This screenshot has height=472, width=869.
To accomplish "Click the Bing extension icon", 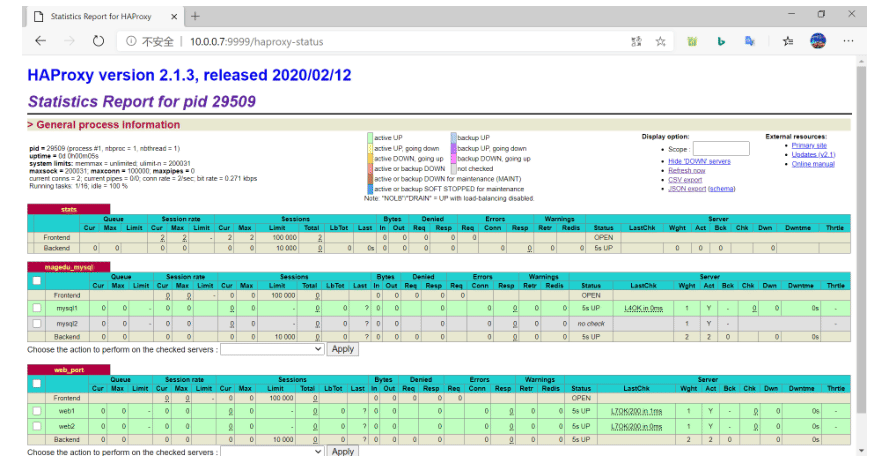I will (x=721, y=41).
